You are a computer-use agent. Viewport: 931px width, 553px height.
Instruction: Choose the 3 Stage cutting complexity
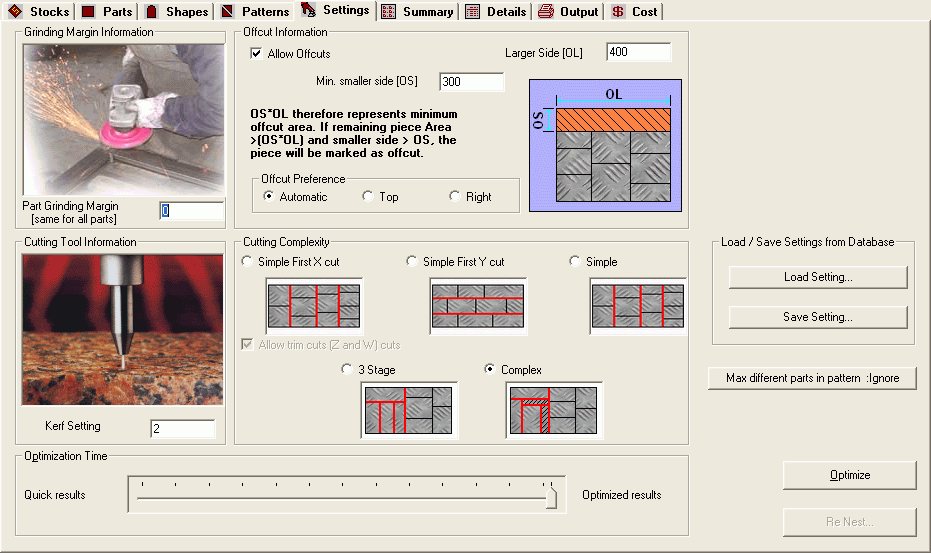pos(347,370)
